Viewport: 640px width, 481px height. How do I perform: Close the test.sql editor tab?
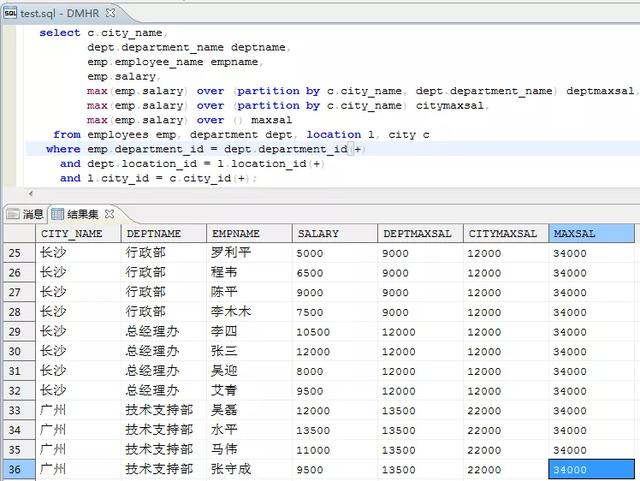tap(110, 13)
